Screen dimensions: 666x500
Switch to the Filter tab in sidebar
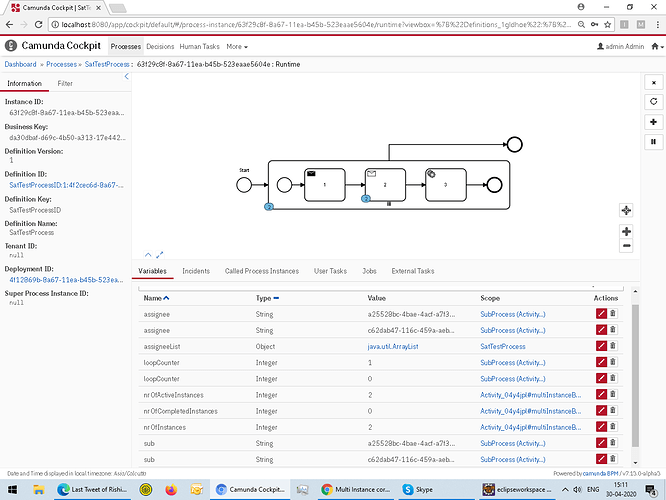pyautogui.click(x=65, y=83)
